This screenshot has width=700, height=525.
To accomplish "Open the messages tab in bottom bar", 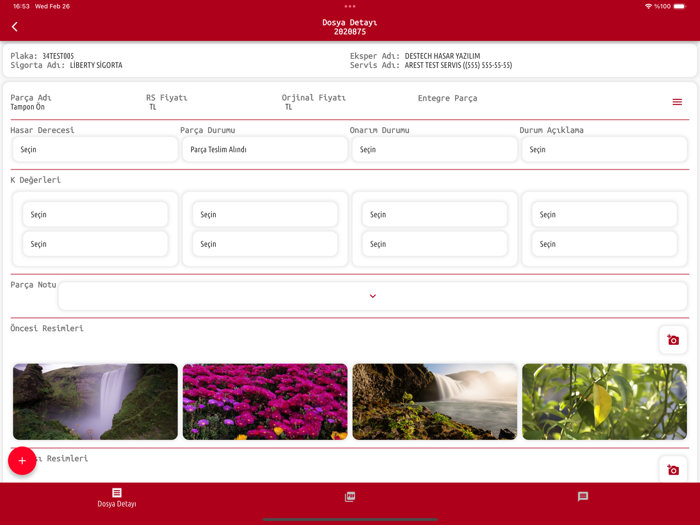I will pos(583,496).
